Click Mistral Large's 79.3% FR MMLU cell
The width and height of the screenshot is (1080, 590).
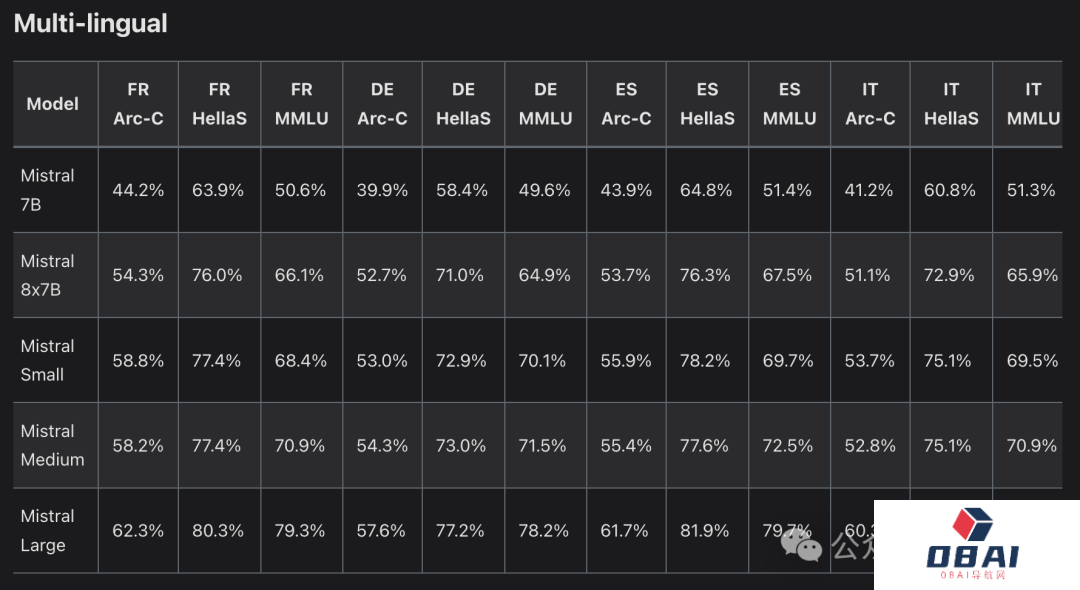[301, 531]
